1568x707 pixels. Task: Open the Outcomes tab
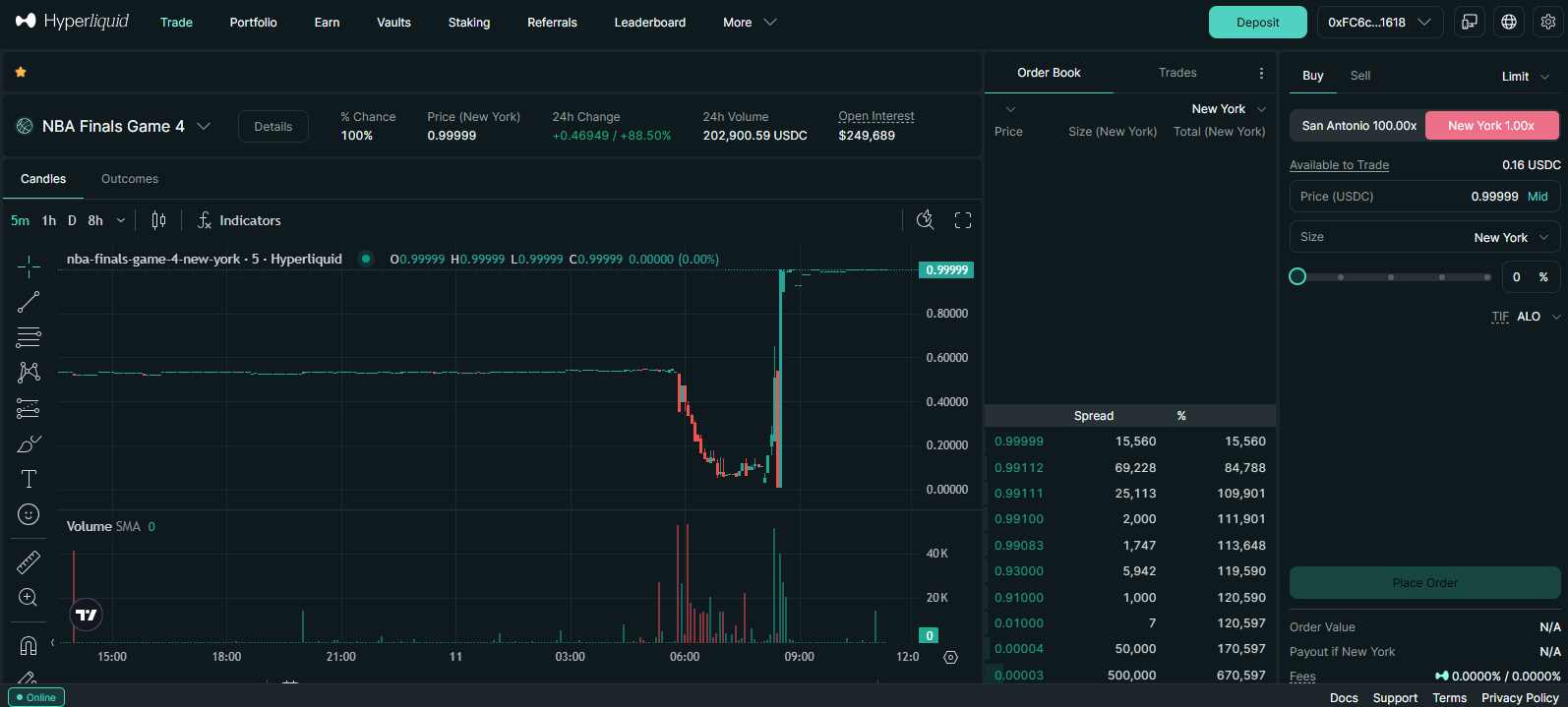(130, 179)
